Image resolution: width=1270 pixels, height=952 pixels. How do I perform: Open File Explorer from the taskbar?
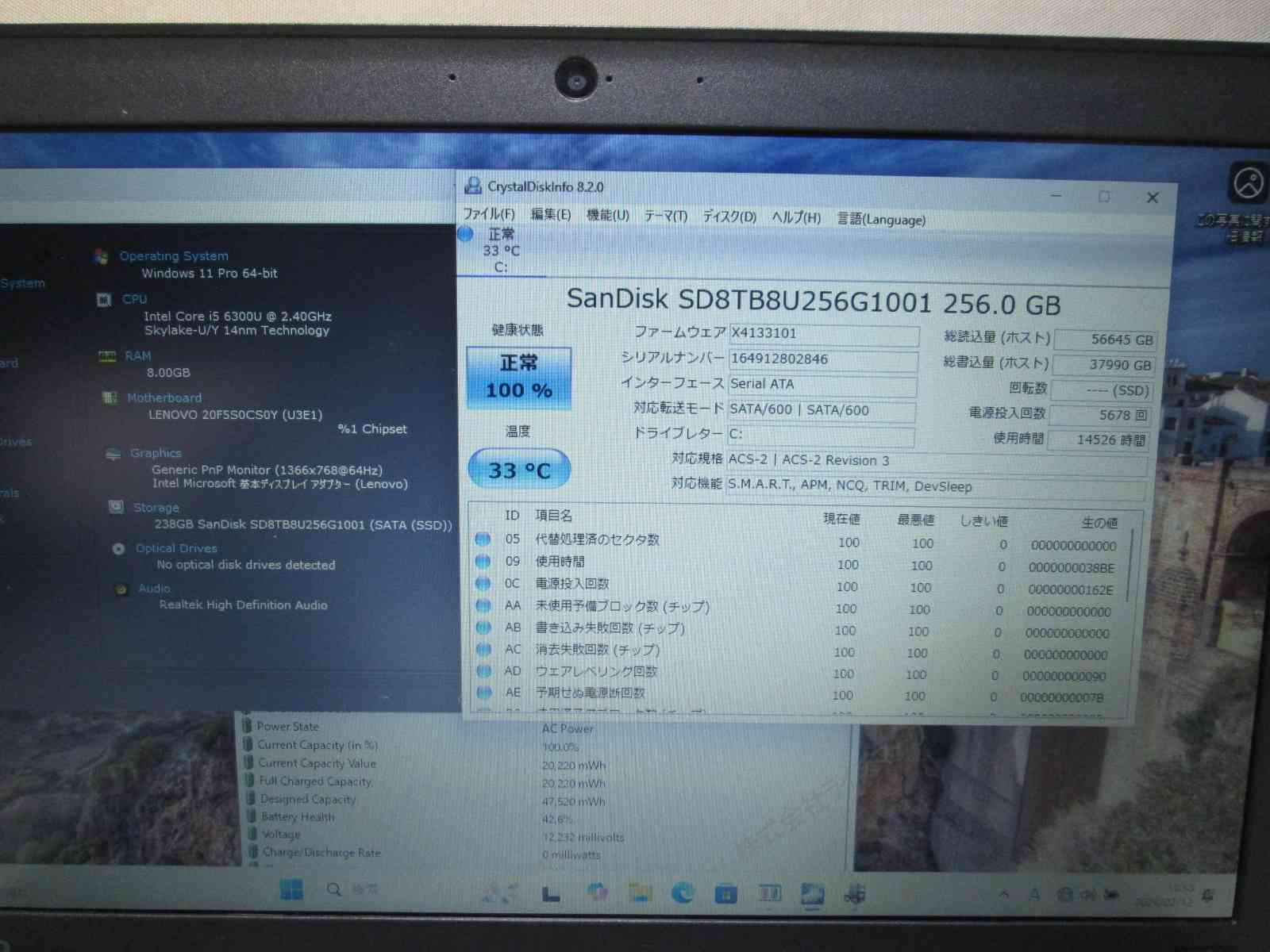click(640, 893)
